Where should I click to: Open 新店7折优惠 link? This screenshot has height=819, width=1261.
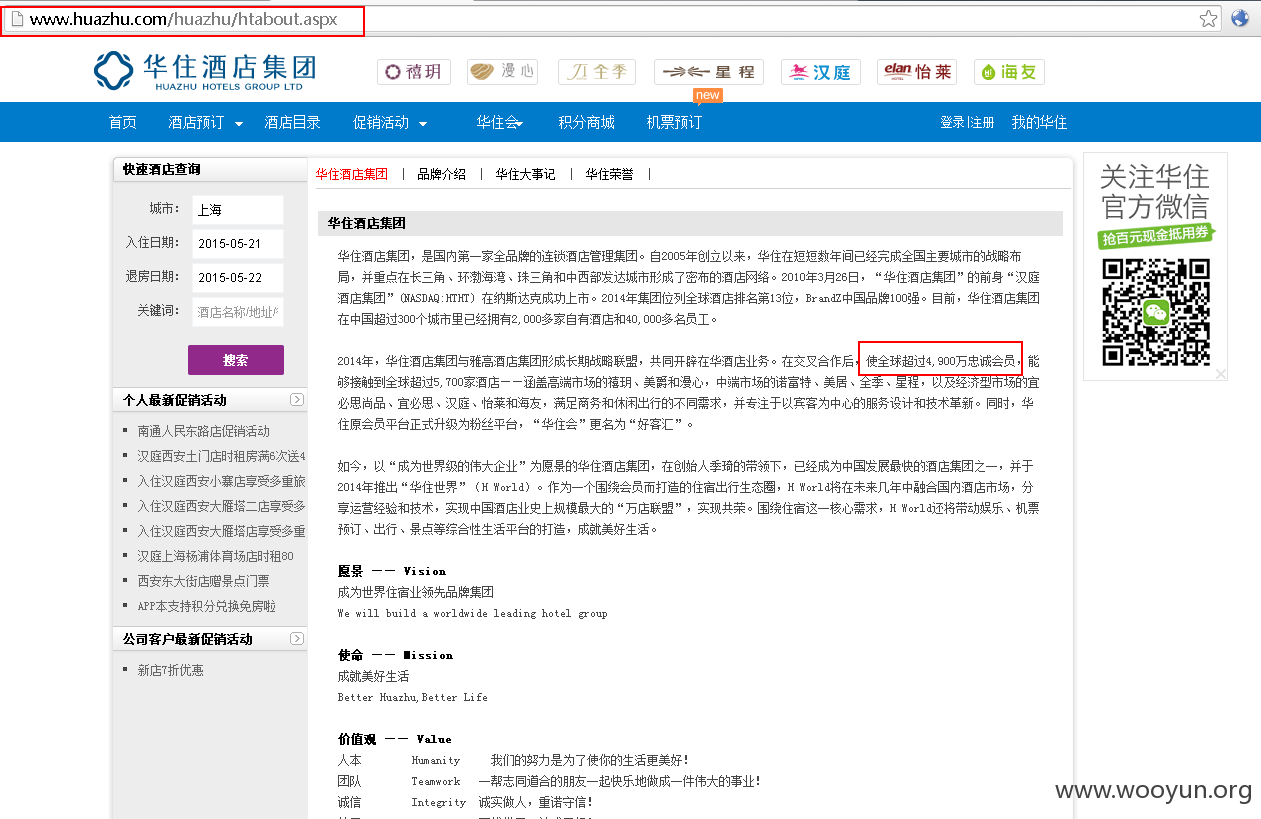(170, 670)
